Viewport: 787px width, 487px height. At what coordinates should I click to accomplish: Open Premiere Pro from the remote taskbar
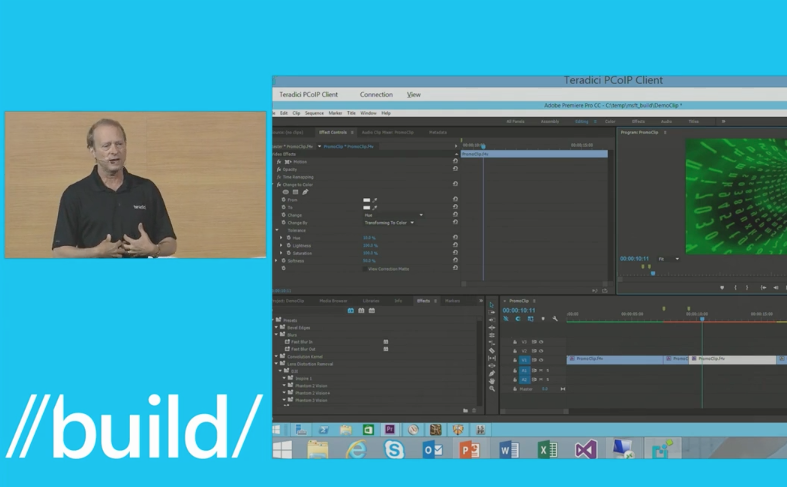click(x=389, y=429)
